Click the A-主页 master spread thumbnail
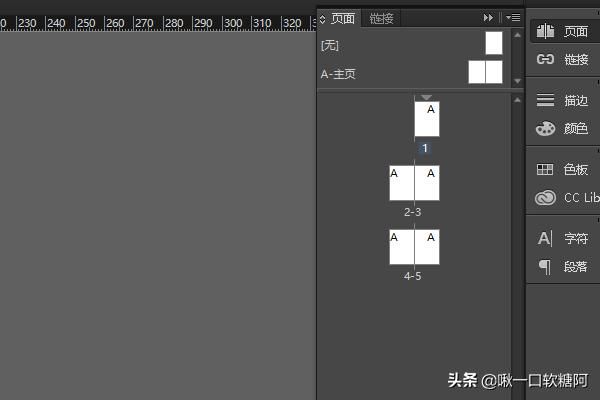Image resolution: width=600 pixels, height=400 pixels. [x=485, y=72]
